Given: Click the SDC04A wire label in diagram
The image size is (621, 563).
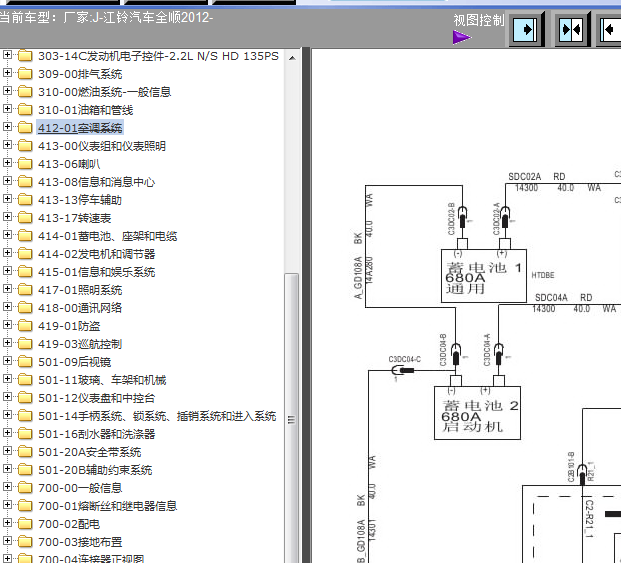Looking at the screenshot, I should click(551, 297).
